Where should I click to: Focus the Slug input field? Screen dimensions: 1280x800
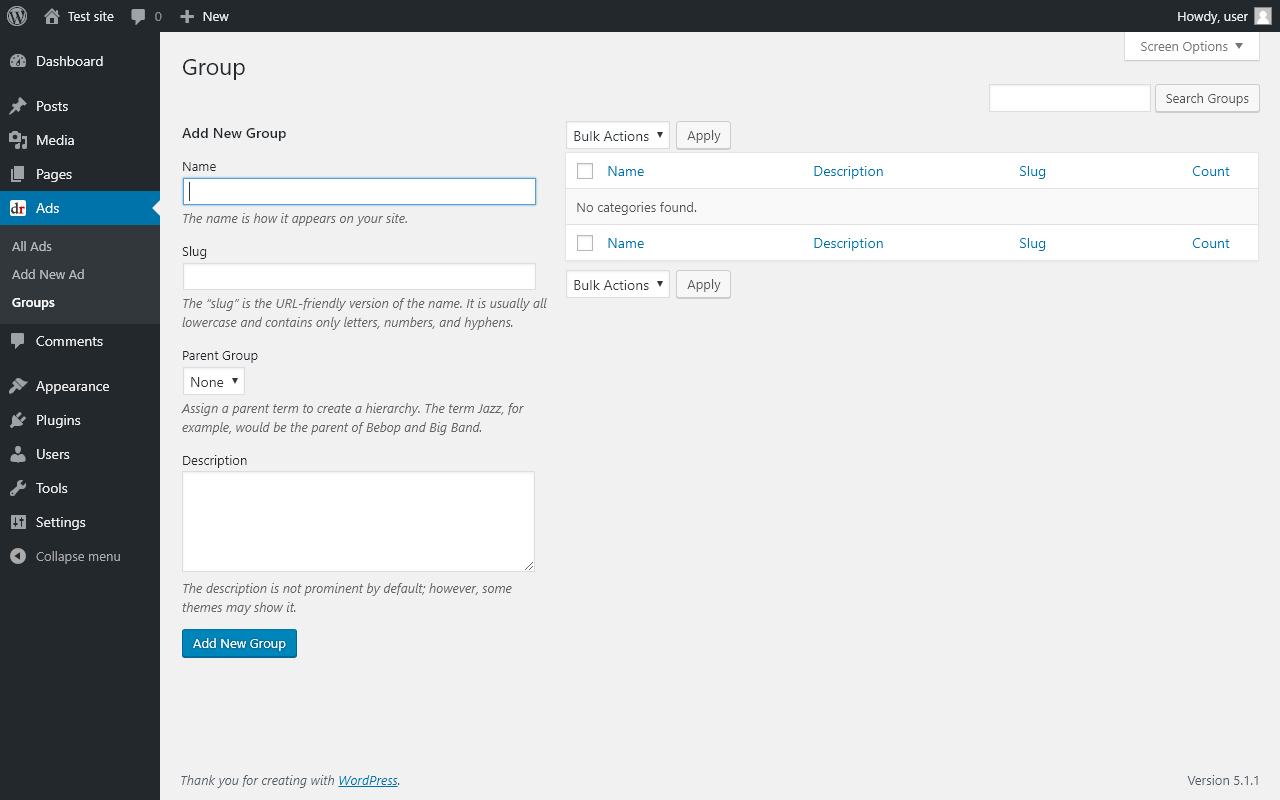click(x=359, y=277)
